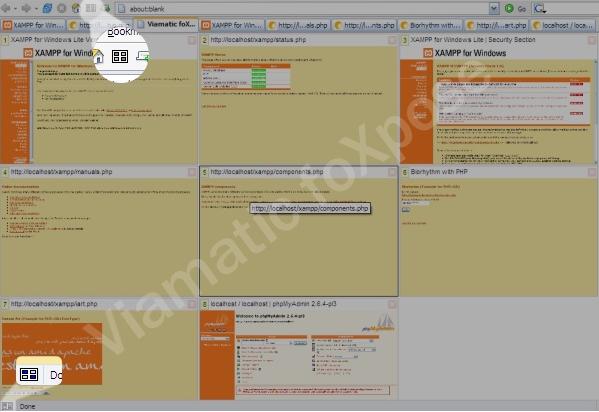Screen dimensions: 599x412
Task: Click the browser Back arrow button
Action: pyautogui.click(x=5, y=8)
